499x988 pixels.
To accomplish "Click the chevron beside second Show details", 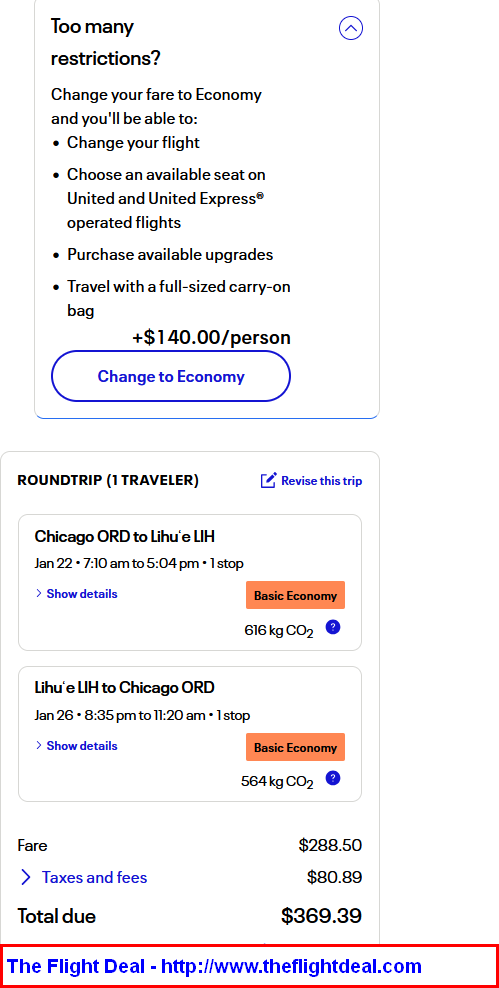I will [x=38, y=745].
